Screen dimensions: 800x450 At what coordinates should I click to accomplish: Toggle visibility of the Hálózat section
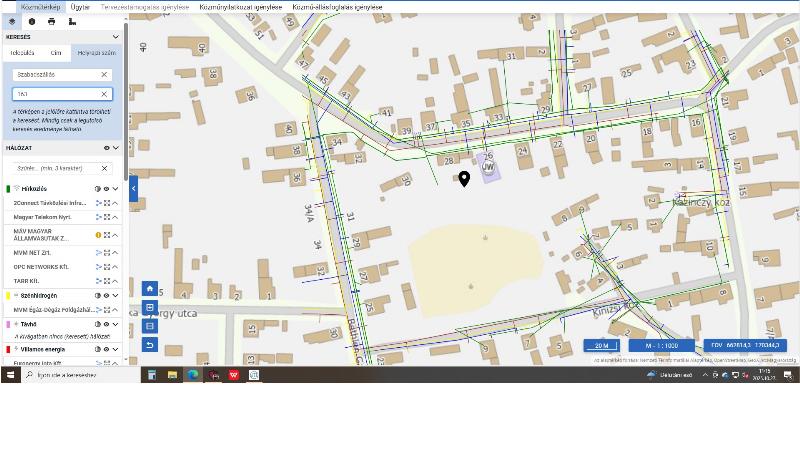click(106, 148)
